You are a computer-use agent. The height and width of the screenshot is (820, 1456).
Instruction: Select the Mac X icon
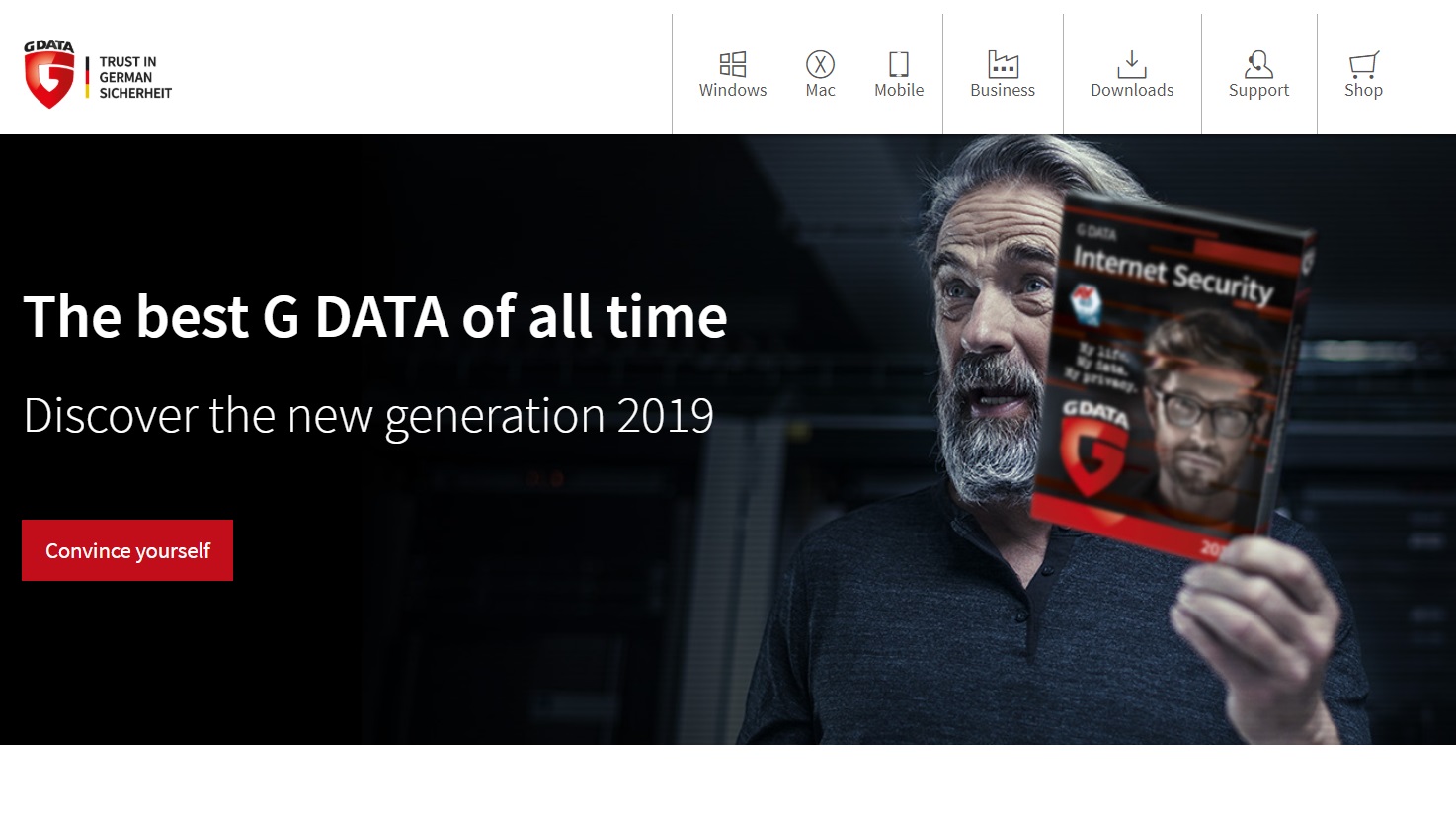click(x=820, y=64)
